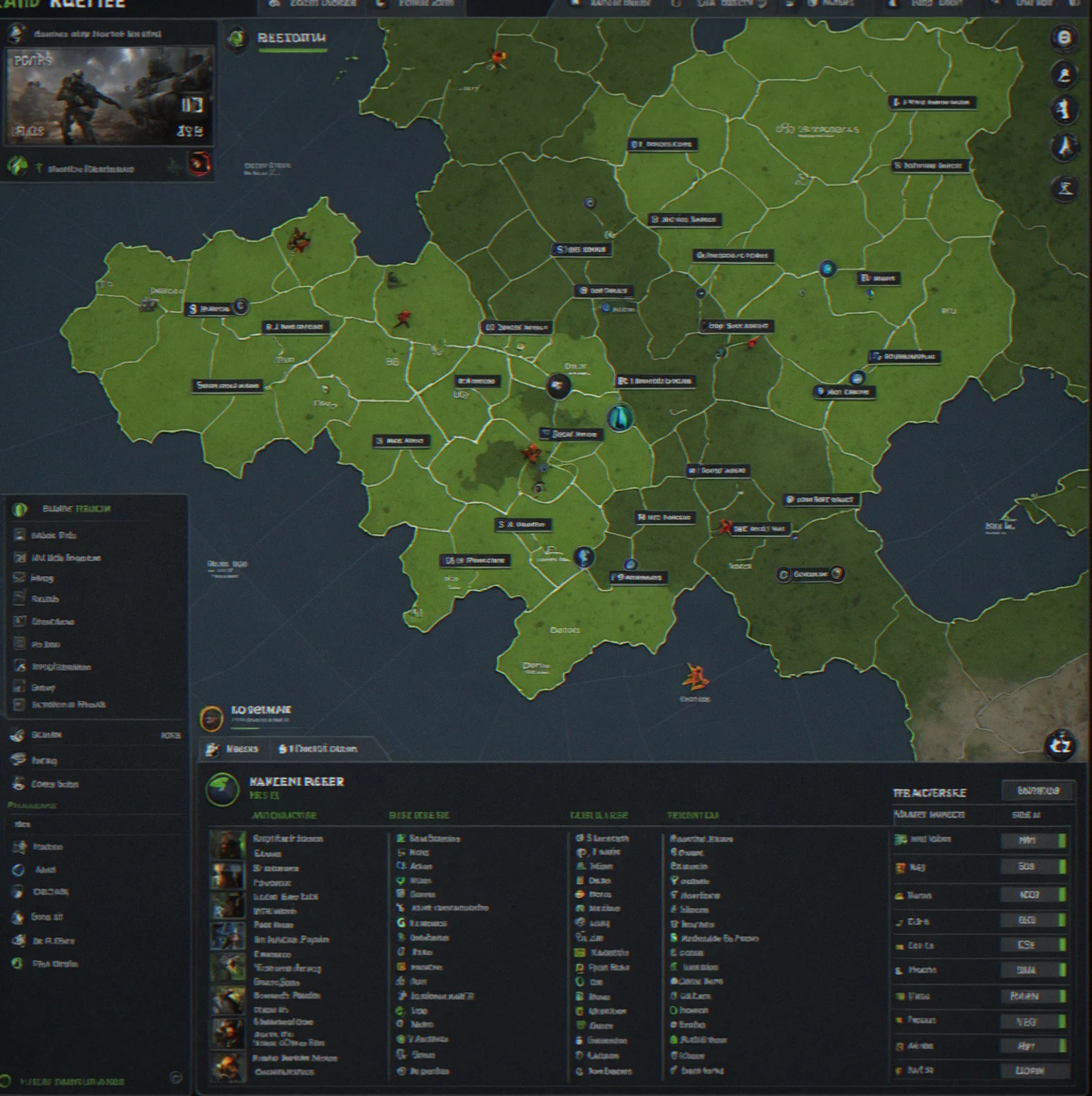Viewport: 1092px width, 1096px height.
Task: Switch to the second tab above the roster panel
Action: pyautogui.click(x=318, y=749)
